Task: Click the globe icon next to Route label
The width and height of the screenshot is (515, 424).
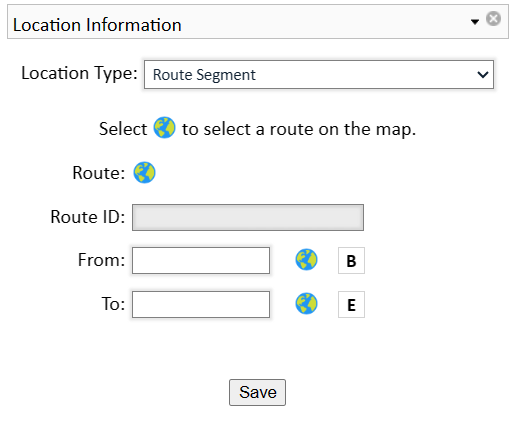Action: (144, 173)
